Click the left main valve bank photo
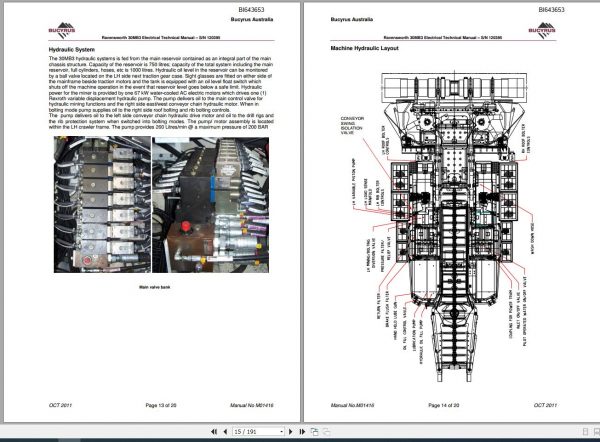Image resolution: width=600 pixels, height=442 pixels. [x=102, y=204]
